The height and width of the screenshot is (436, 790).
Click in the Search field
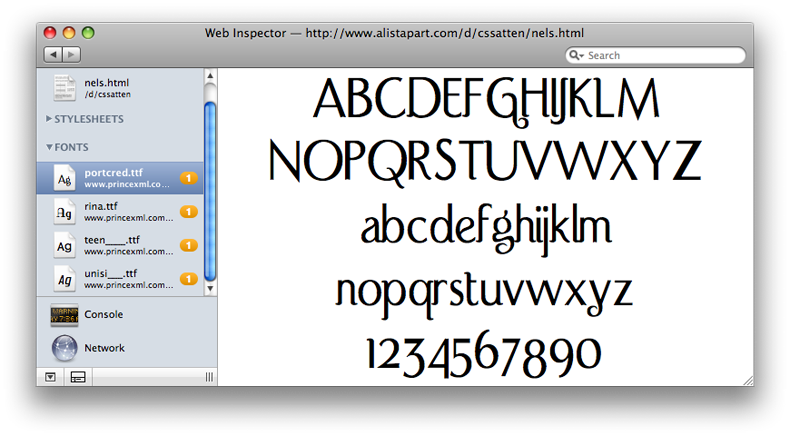pos(660,56)
